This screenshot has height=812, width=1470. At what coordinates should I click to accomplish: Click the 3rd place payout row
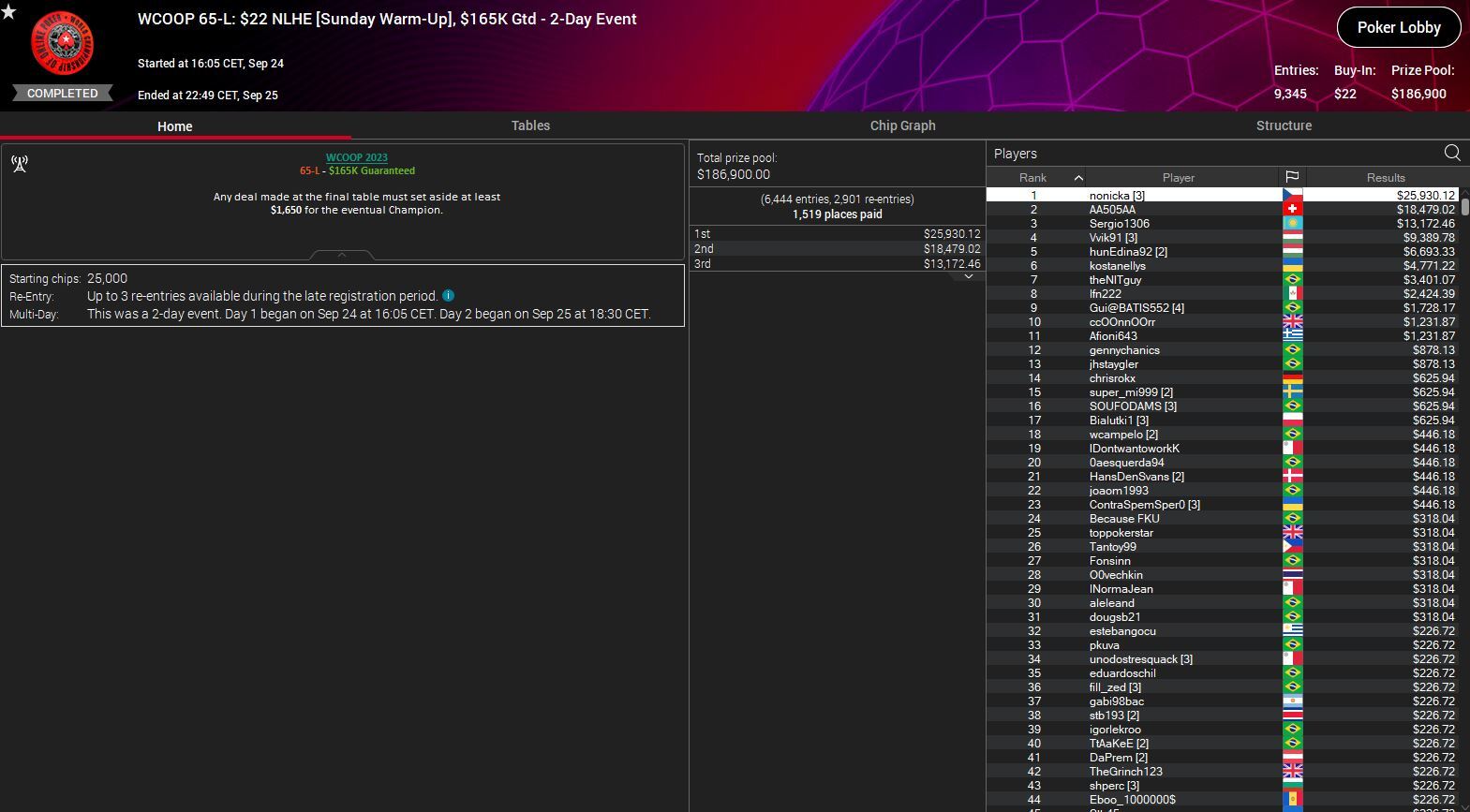pos(837,263)
